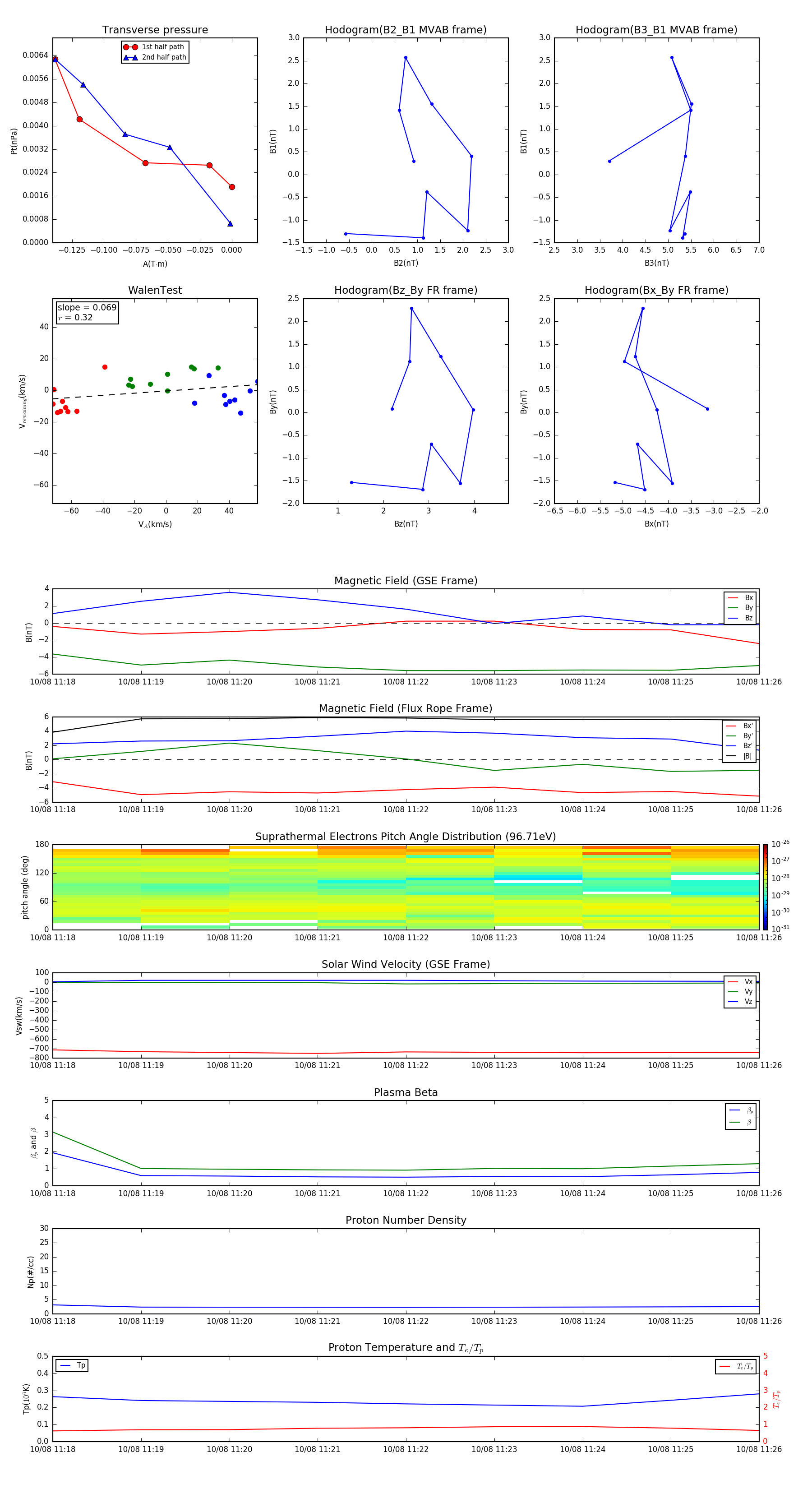
Task: Click the "Magnetic Field (GSE Frame)" title
Action: click(406, 581)
